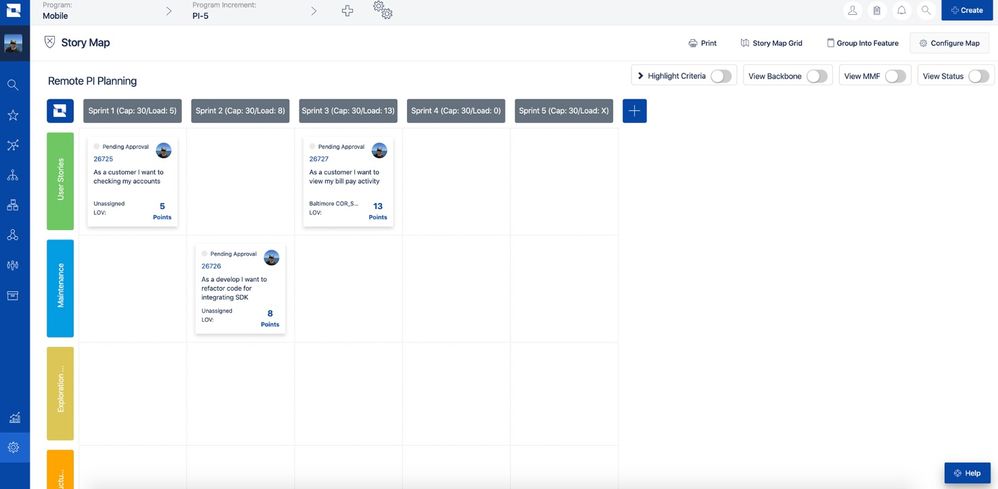The height and width of the screenshot is (489, 998).
Task: Click the 13 Points value on card 26727
Action: pyautogui.click(x=378, y=211)
